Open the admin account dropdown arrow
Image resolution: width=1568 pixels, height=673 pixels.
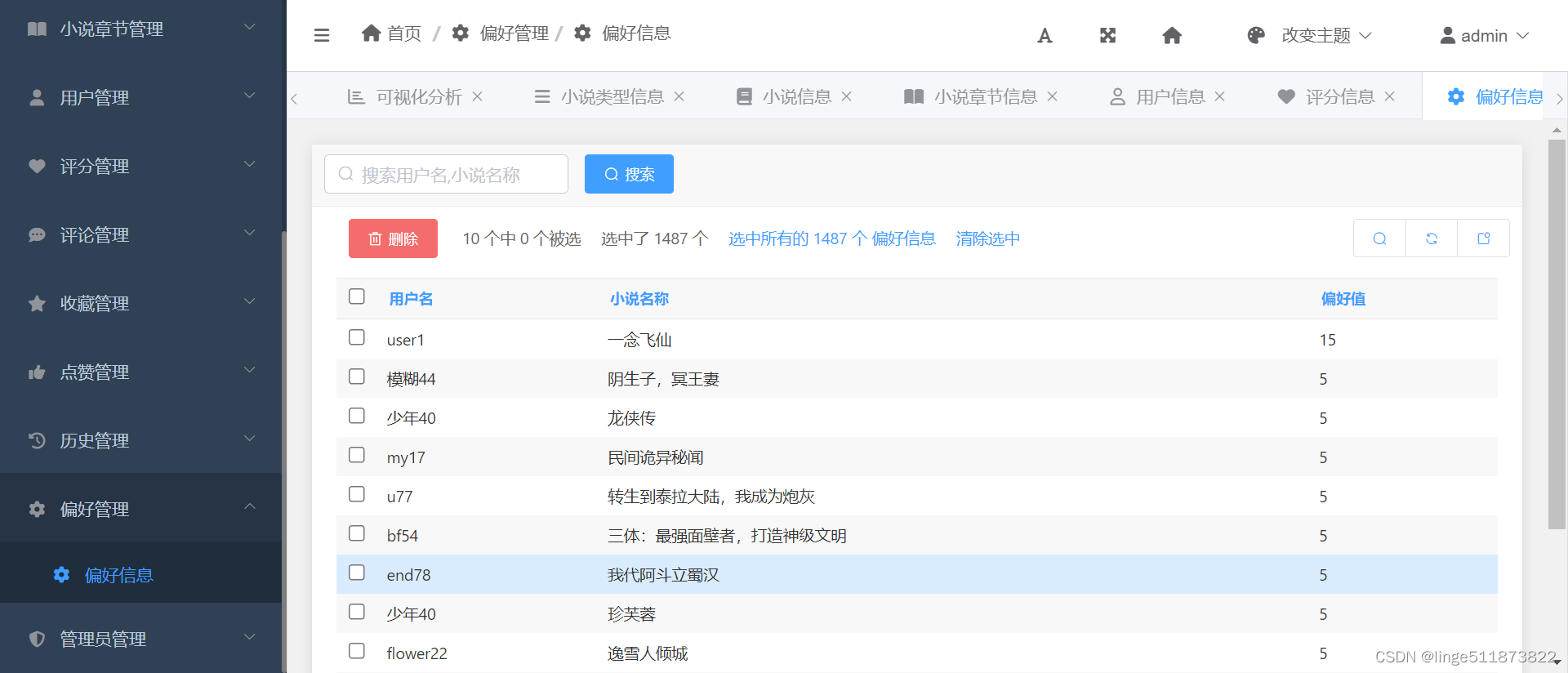click(x=1523, y=35)
